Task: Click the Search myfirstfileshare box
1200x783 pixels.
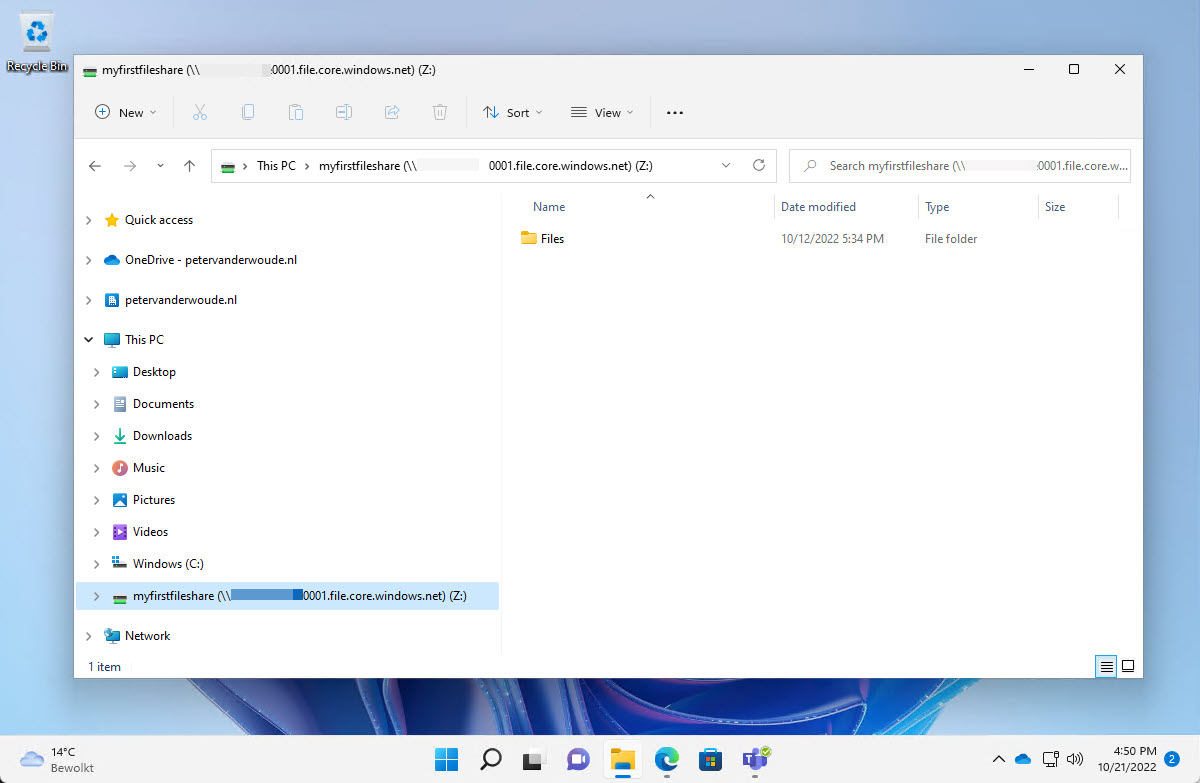Action: point(960,166)
